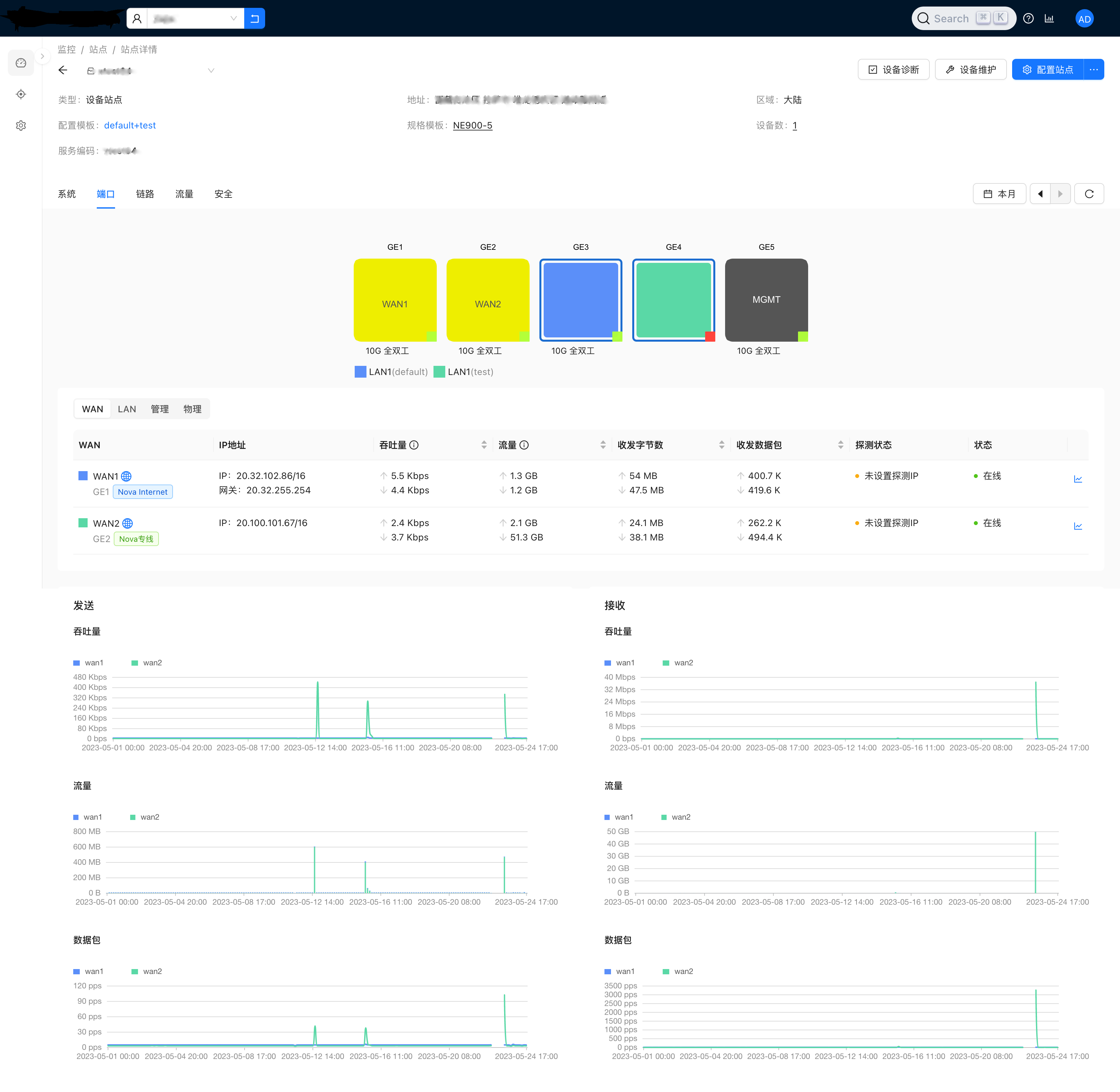Toggle wan1 legend in 接收 吞吐量 chart
This screenshot has height=1092, width=1120.
coord(619,662)
